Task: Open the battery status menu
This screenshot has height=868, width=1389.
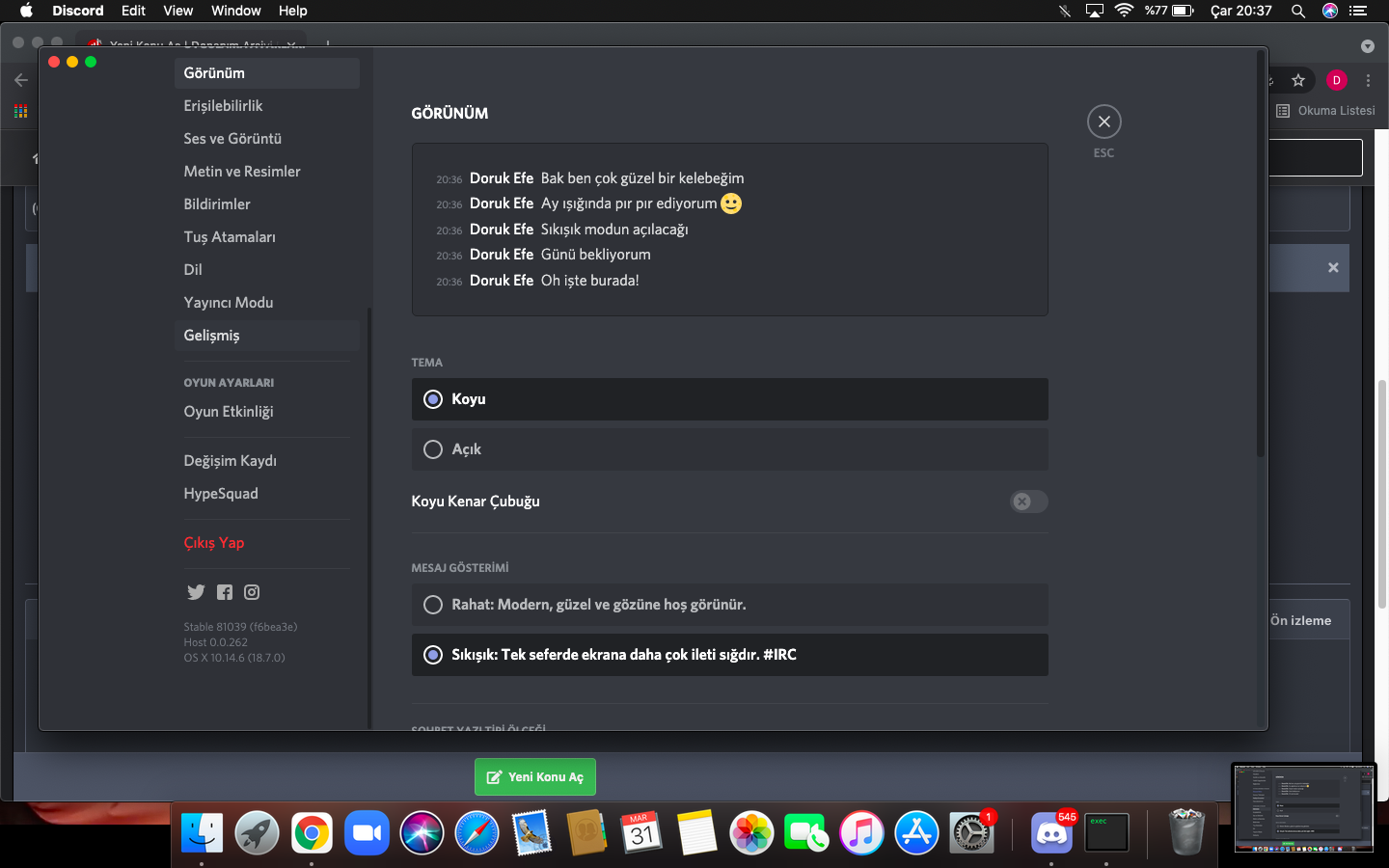Action: pyautogui.click(x=1182, y=11)
